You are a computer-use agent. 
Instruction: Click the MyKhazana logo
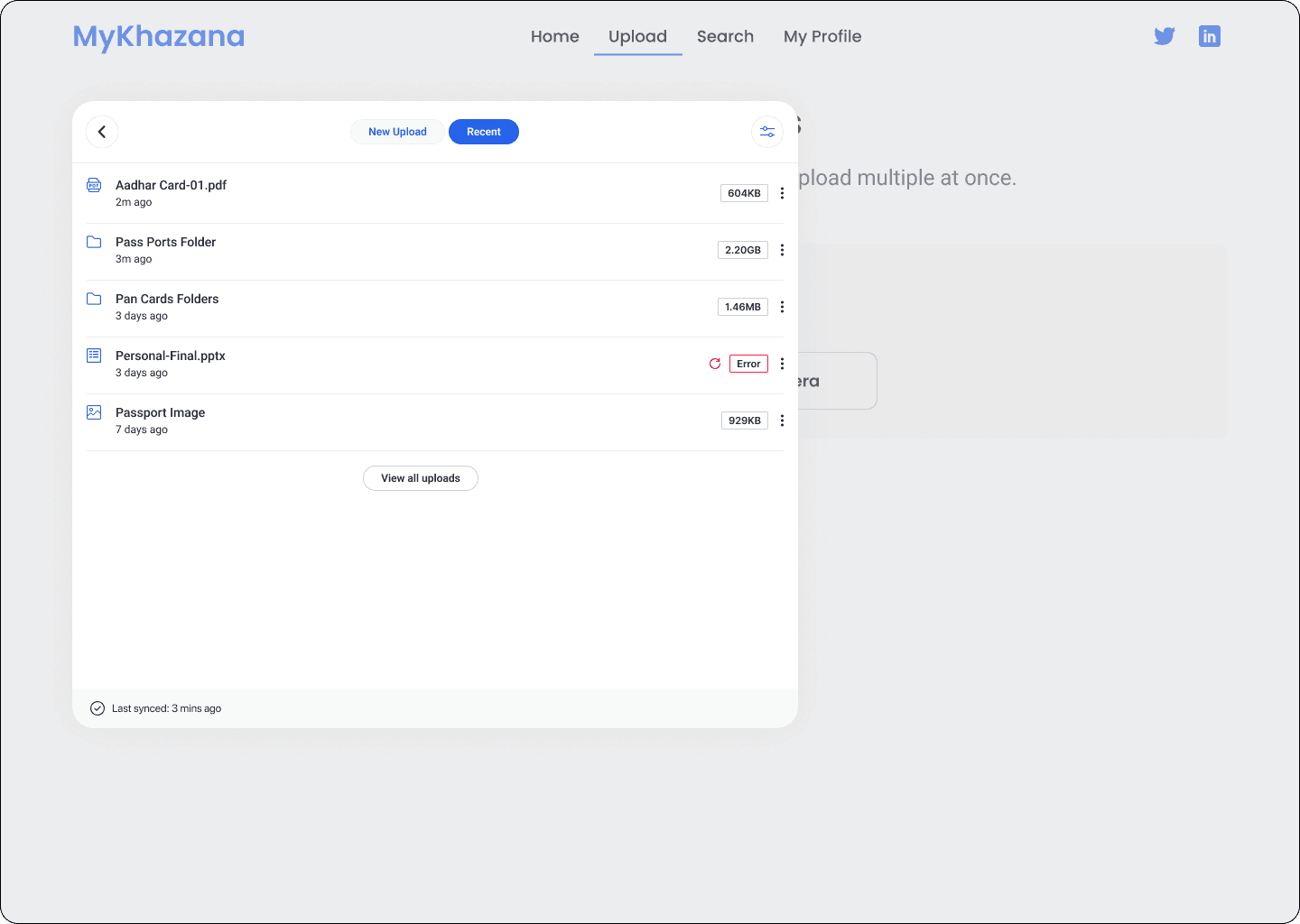(x=159, y=36)
